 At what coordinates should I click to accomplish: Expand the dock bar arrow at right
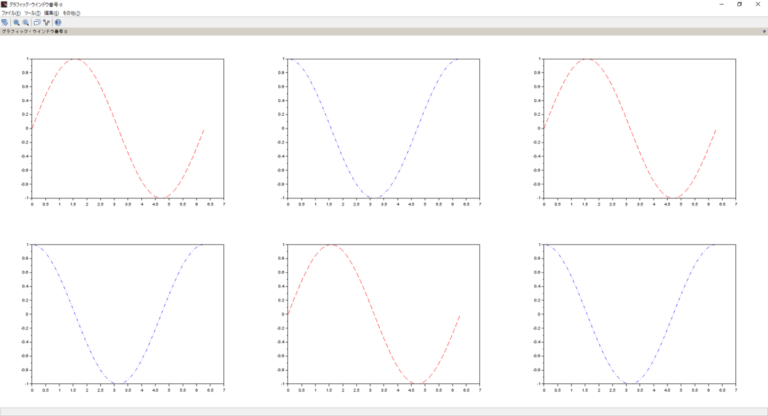764,31
